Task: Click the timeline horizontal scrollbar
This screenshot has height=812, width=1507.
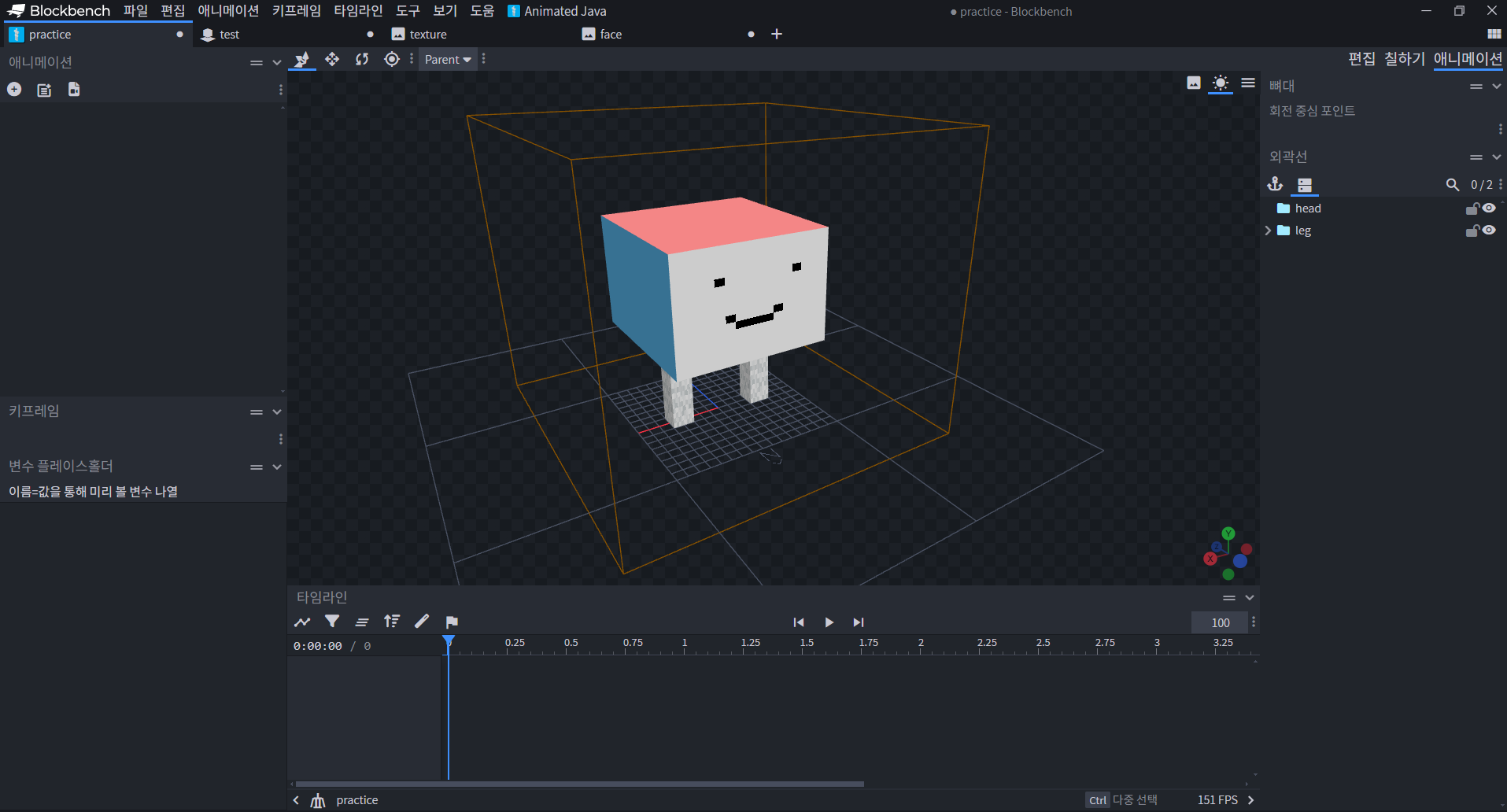Action: click(579, 784)
